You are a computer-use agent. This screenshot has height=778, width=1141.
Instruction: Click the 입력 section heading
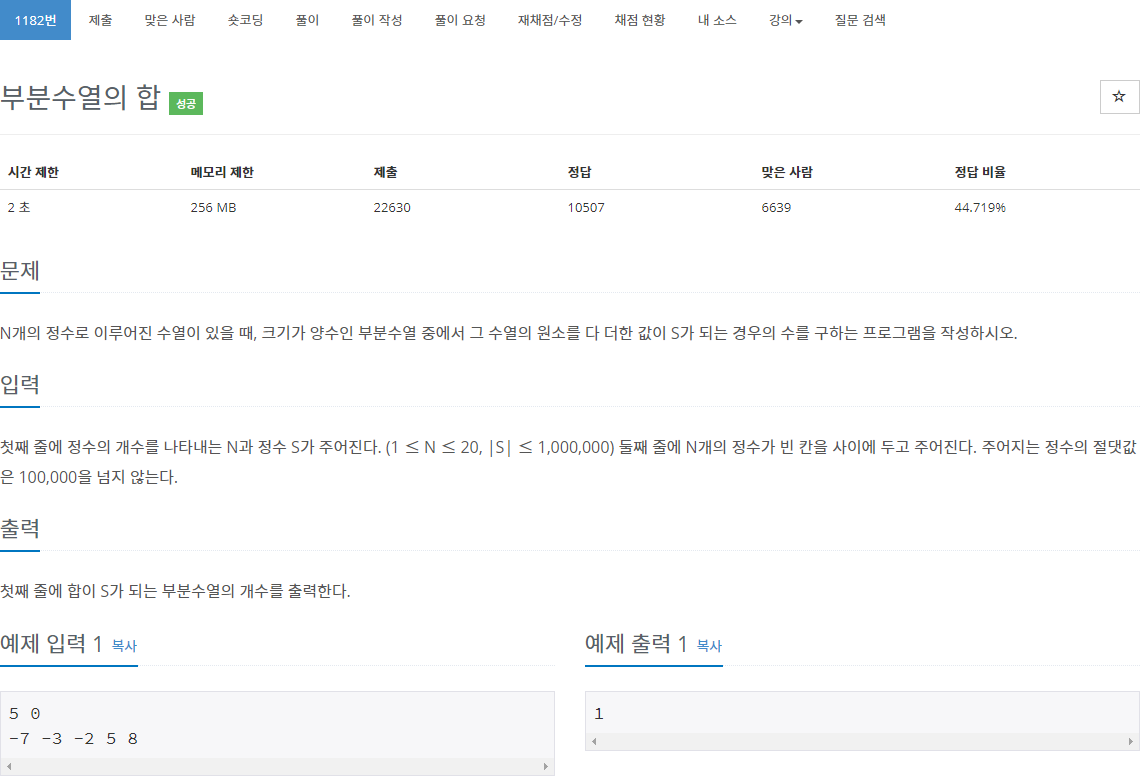20,384
